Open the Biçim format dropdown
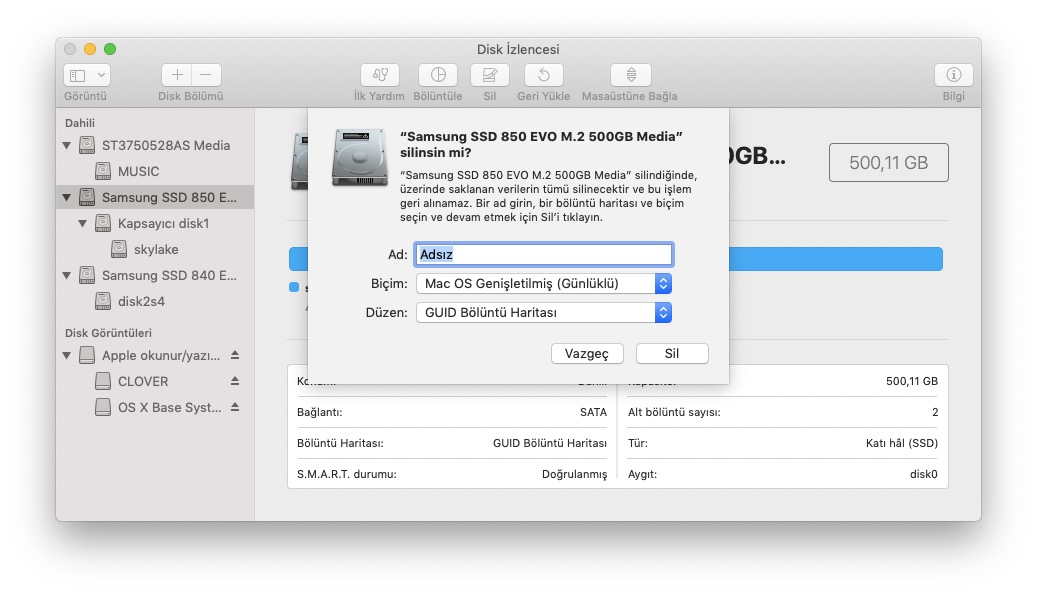Screen dimensions: 1037x595 (543, 284)
